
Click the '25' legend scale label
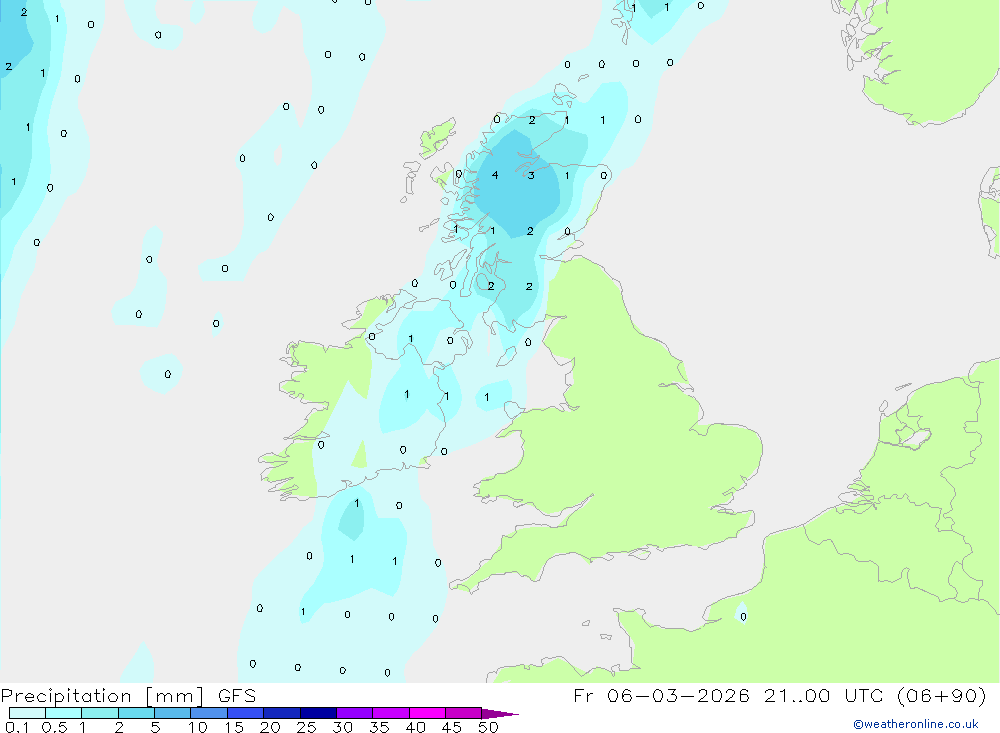coord(307,727)
